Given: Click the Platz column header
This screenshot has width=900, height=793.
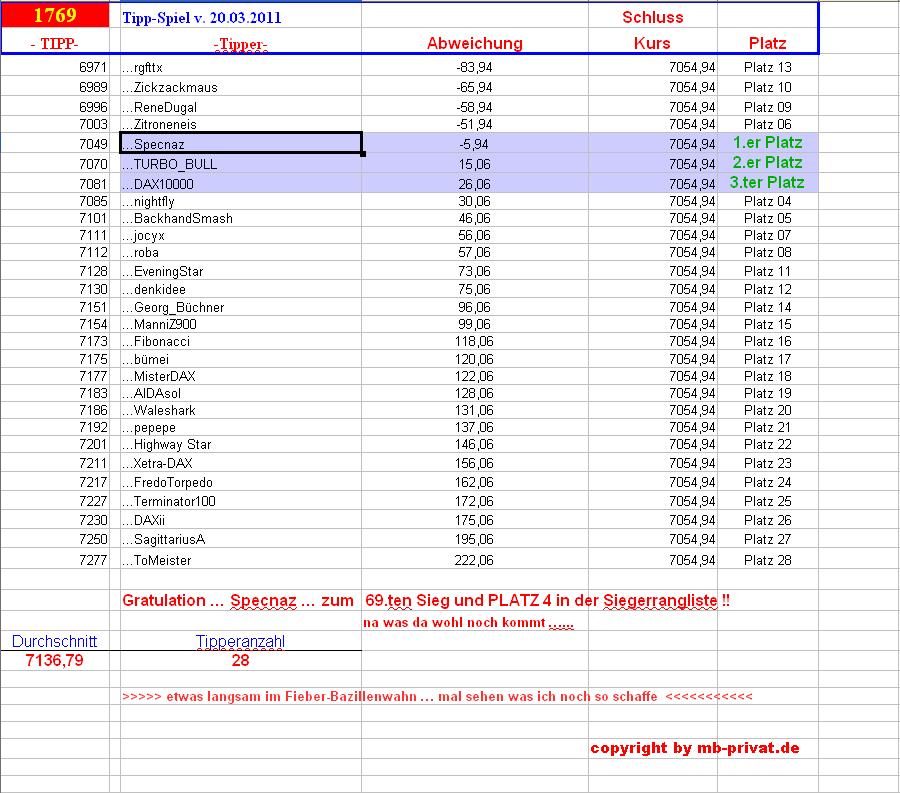Looking at the screenshot, I should (x=767, y=43).
